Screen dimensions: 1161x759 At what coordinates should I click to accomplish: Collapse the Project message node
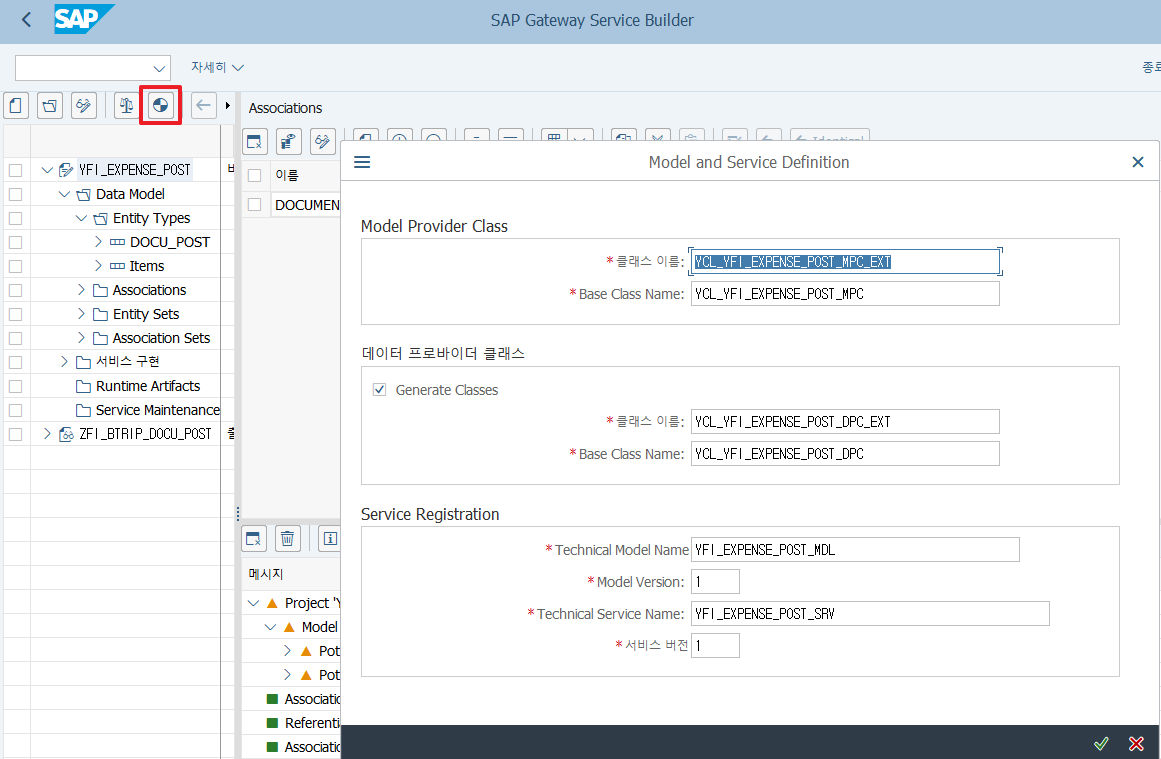(x=253, y=603)
